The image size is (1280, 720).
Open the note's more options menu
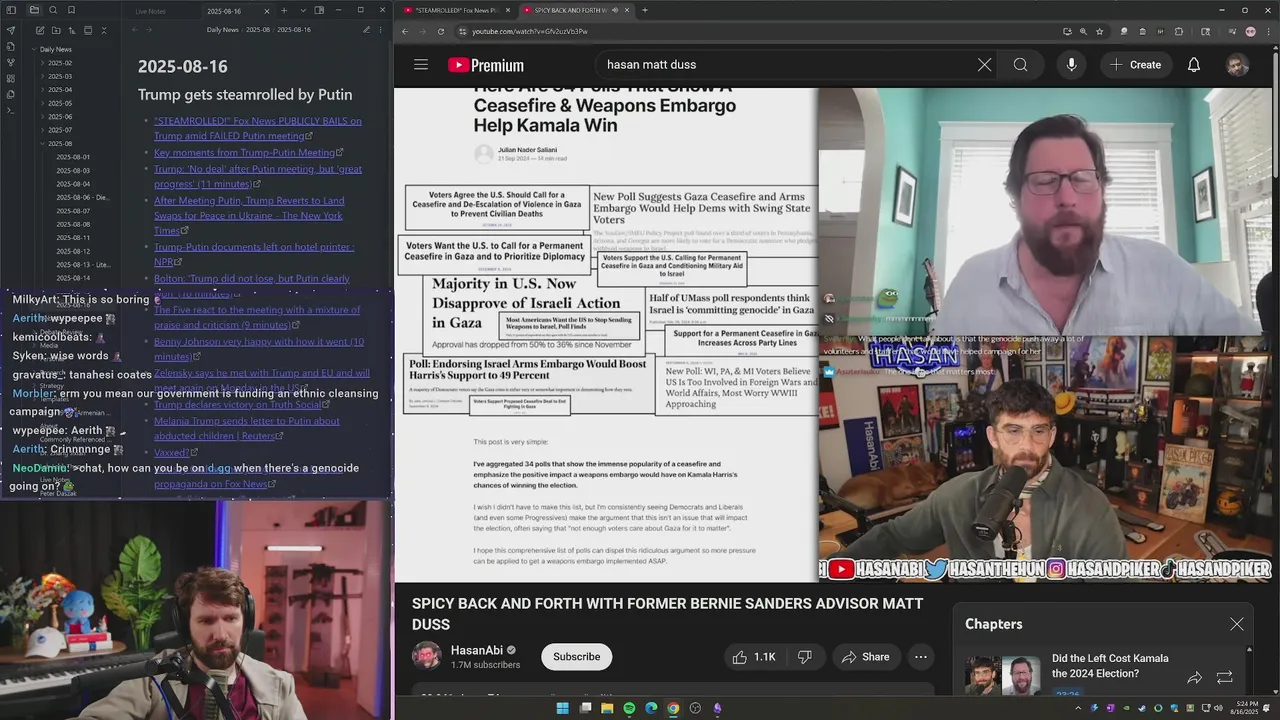click(x=380, y=30)
